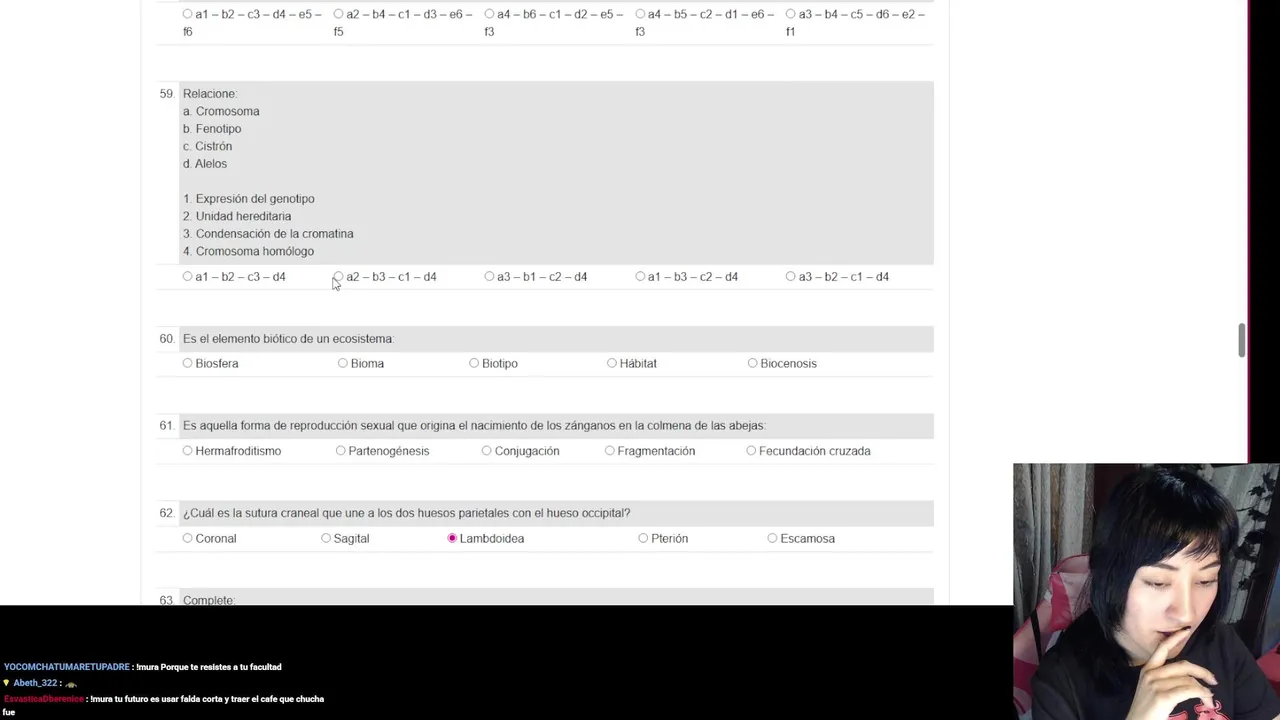
Task: Click '1. Expresión del genotipo' line
Action: (x=249, y=199)
